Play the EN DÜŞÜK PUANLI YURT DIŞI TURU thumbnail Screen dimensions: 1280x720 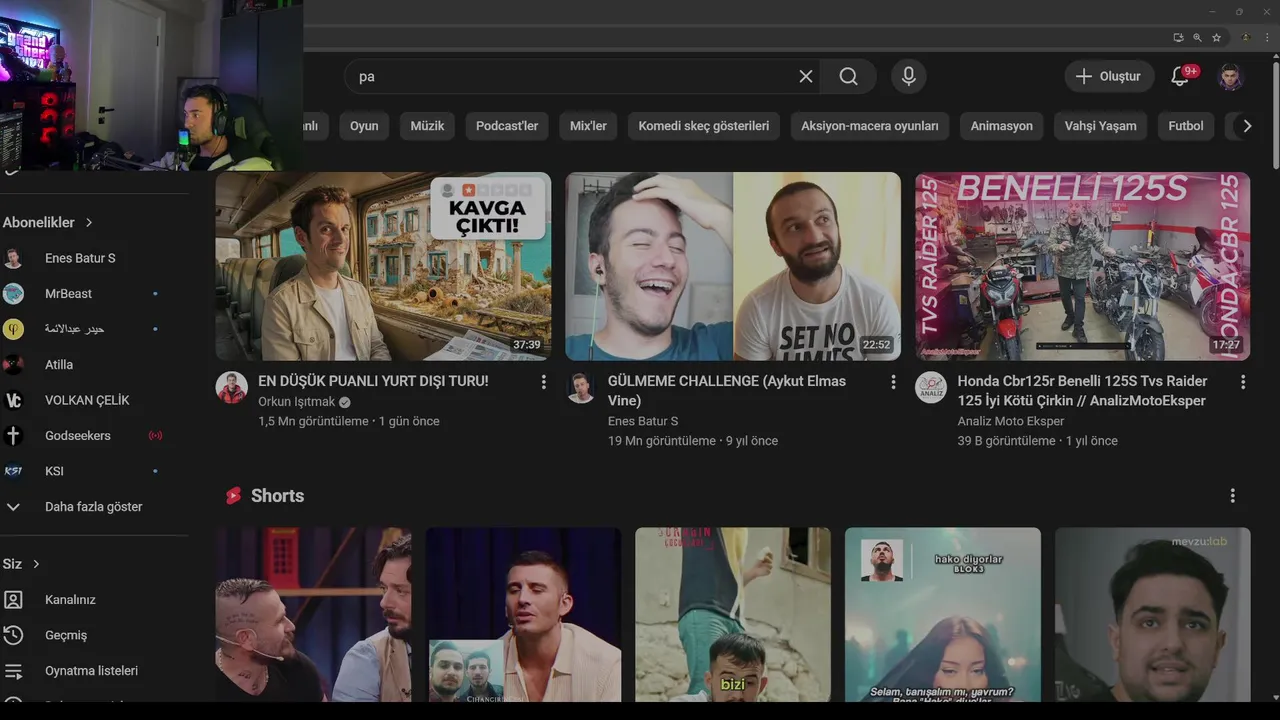383,266
